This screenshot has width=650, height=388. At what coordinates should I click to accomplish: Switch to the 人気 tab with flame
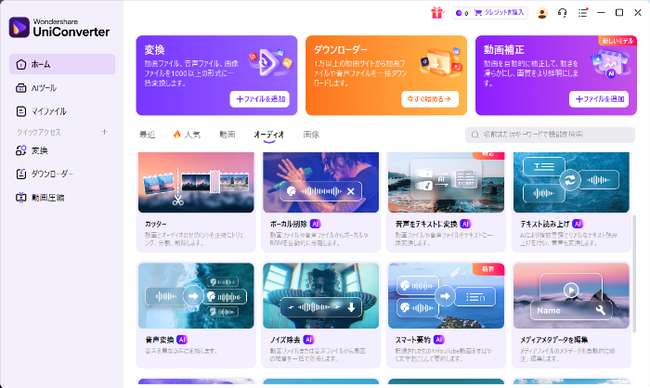[x=187, y=134]
